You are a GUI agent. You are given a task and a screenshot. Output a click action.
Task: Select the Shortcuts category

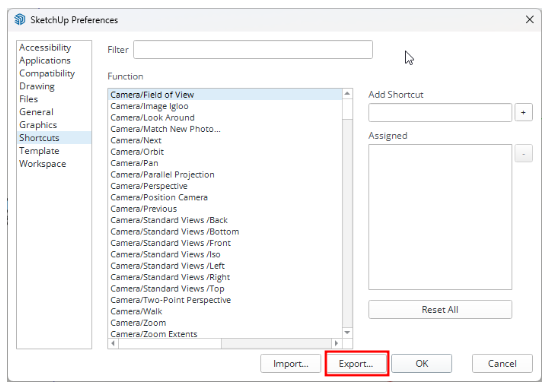point(54,138)
